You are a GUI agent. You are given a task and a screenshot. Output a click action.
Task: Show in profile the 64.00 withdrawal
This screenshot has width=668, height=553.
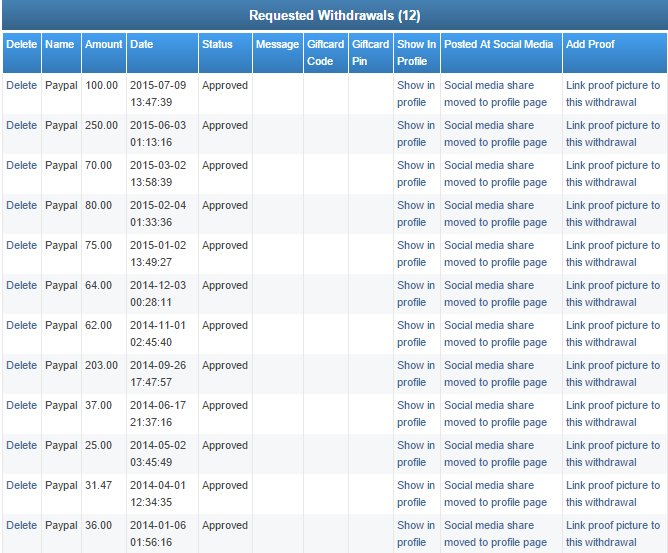(416, 294)
